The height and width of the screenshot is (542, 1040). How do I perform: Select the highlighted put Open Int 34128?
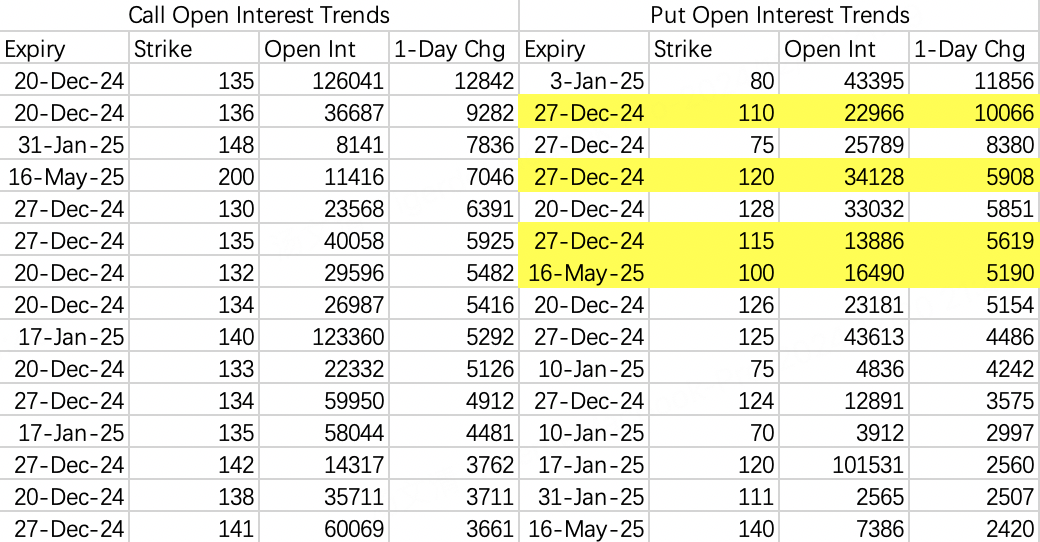click(x=844, y=176)
